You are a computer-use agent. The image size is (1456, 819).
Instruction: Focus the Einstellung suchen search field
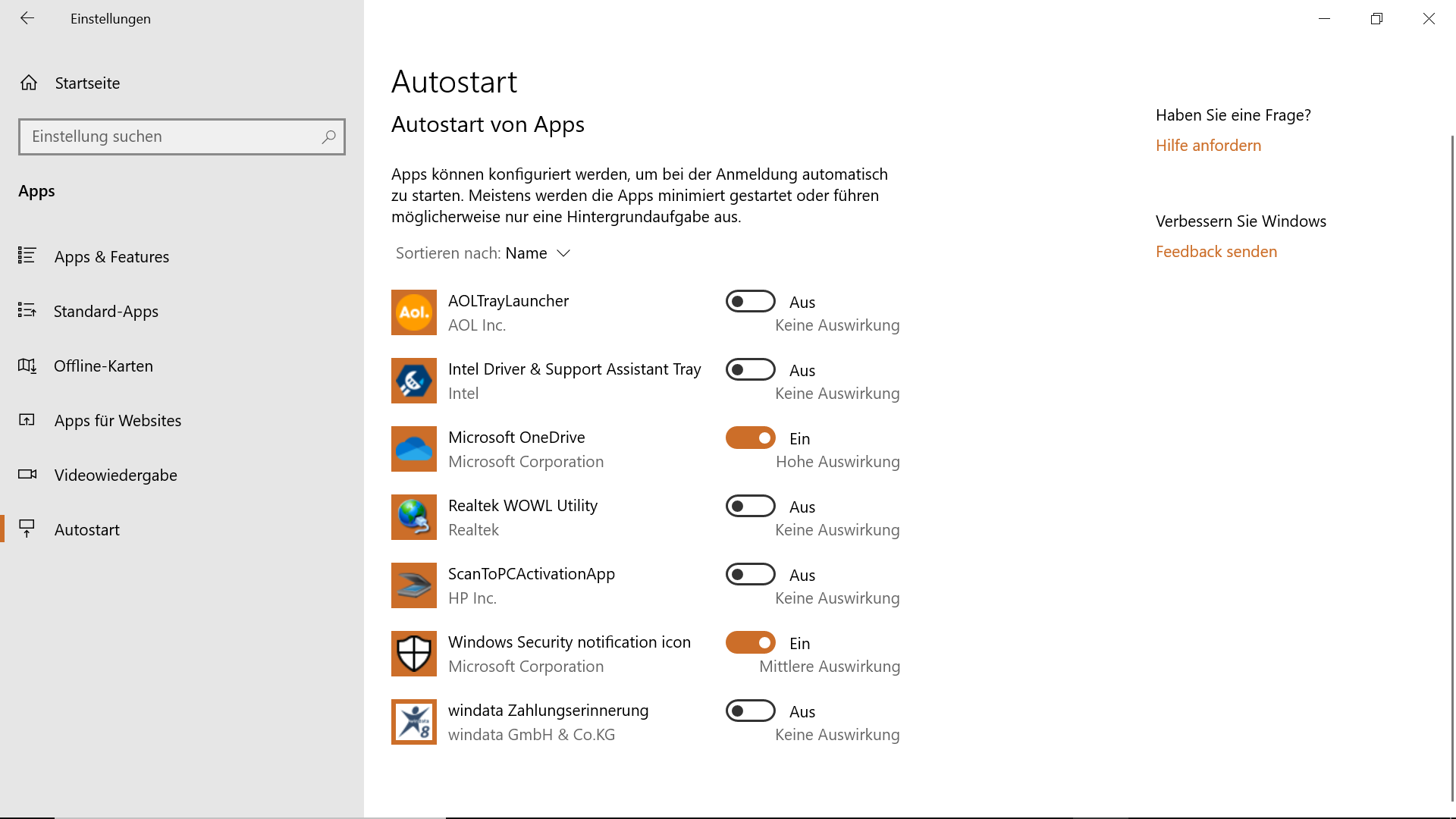click(x=182, y=136)
